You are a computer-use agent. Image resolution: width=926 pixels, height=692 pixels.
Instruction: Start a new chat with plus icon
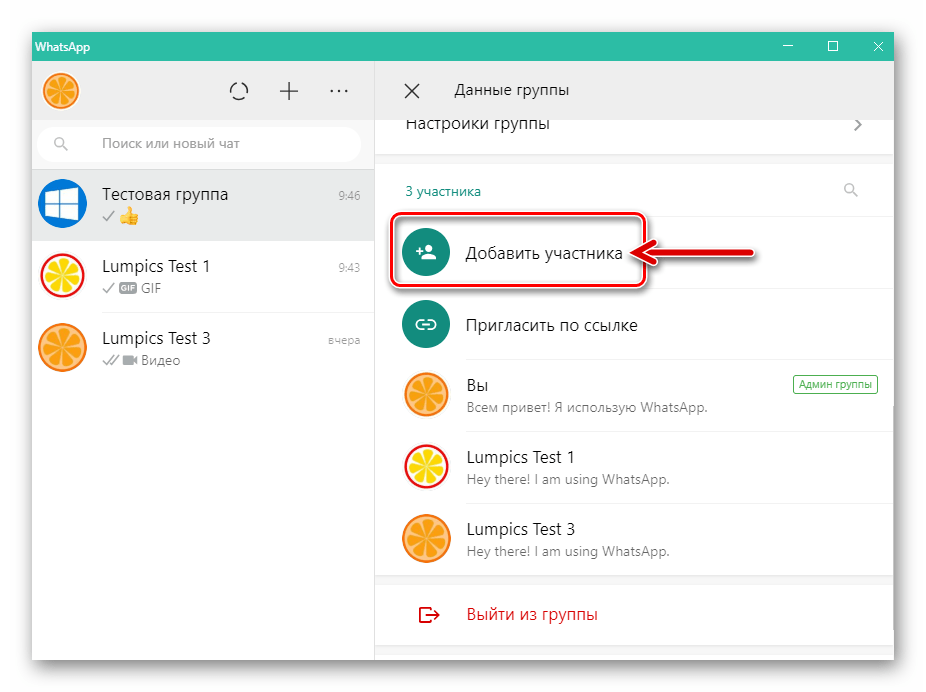click(x=289, y=91)
